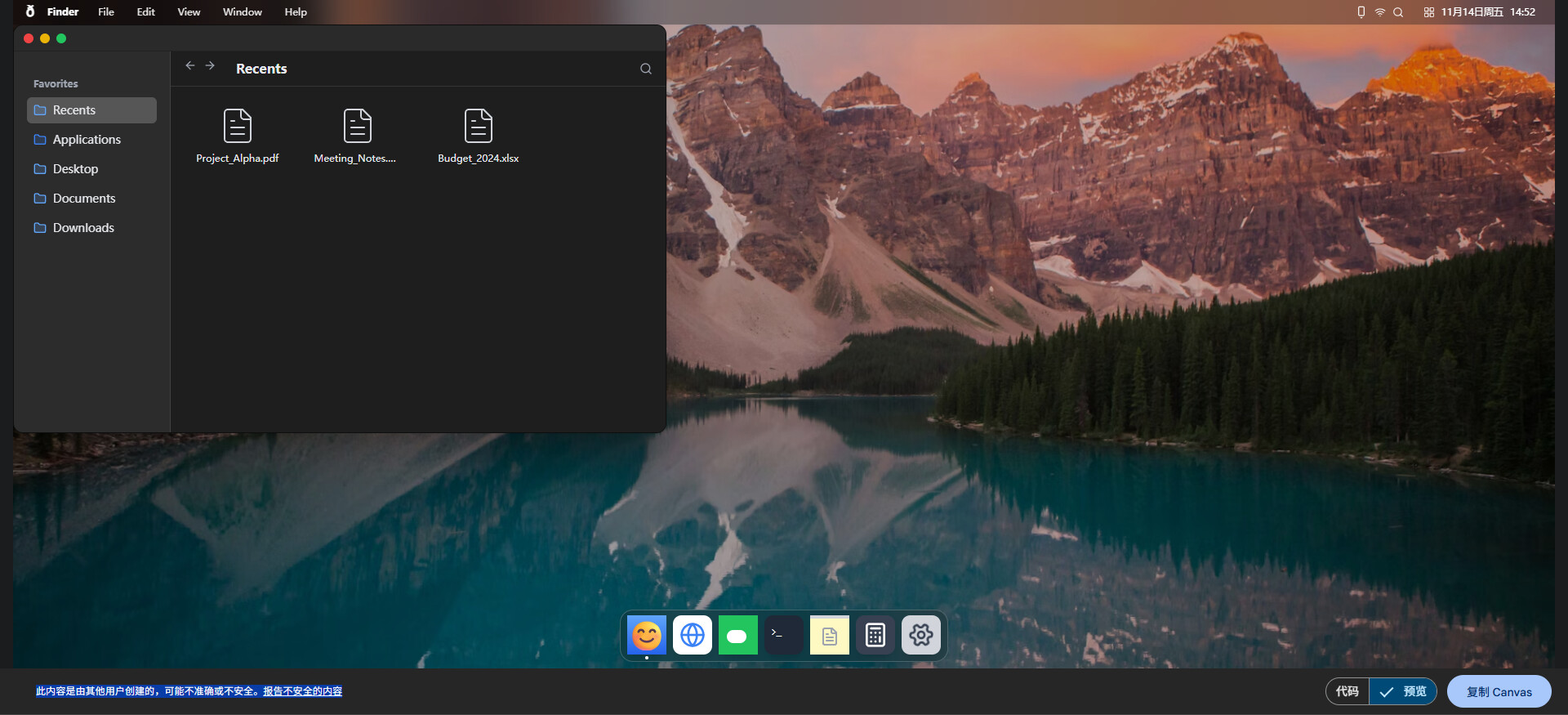1568x715 pixels.
Task: Click the search magnifier in Finder window
Action: [x=646, y=69]
